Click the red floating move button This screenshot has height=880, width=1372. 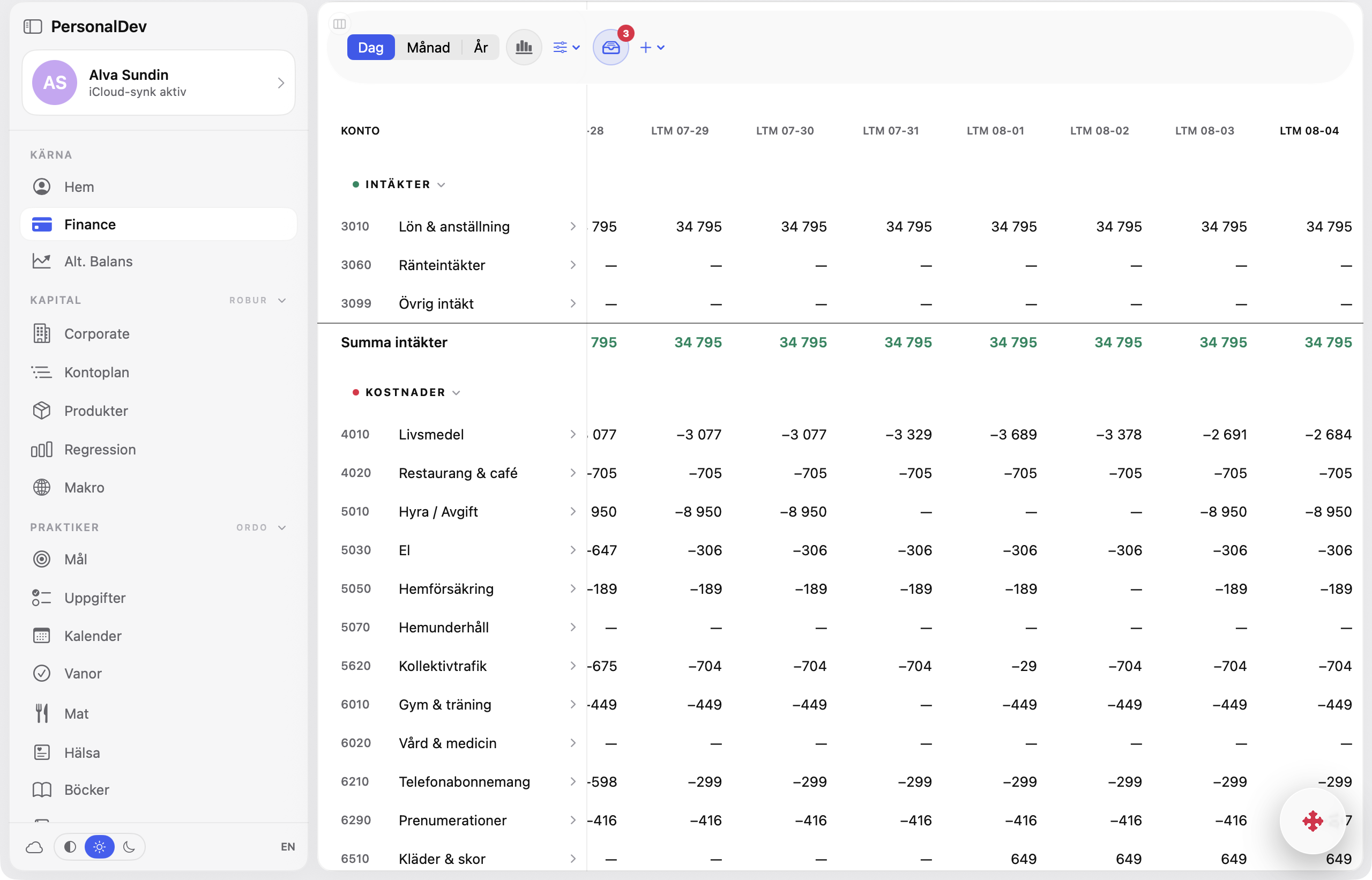pyautogui.click(x=1312, y=821)
